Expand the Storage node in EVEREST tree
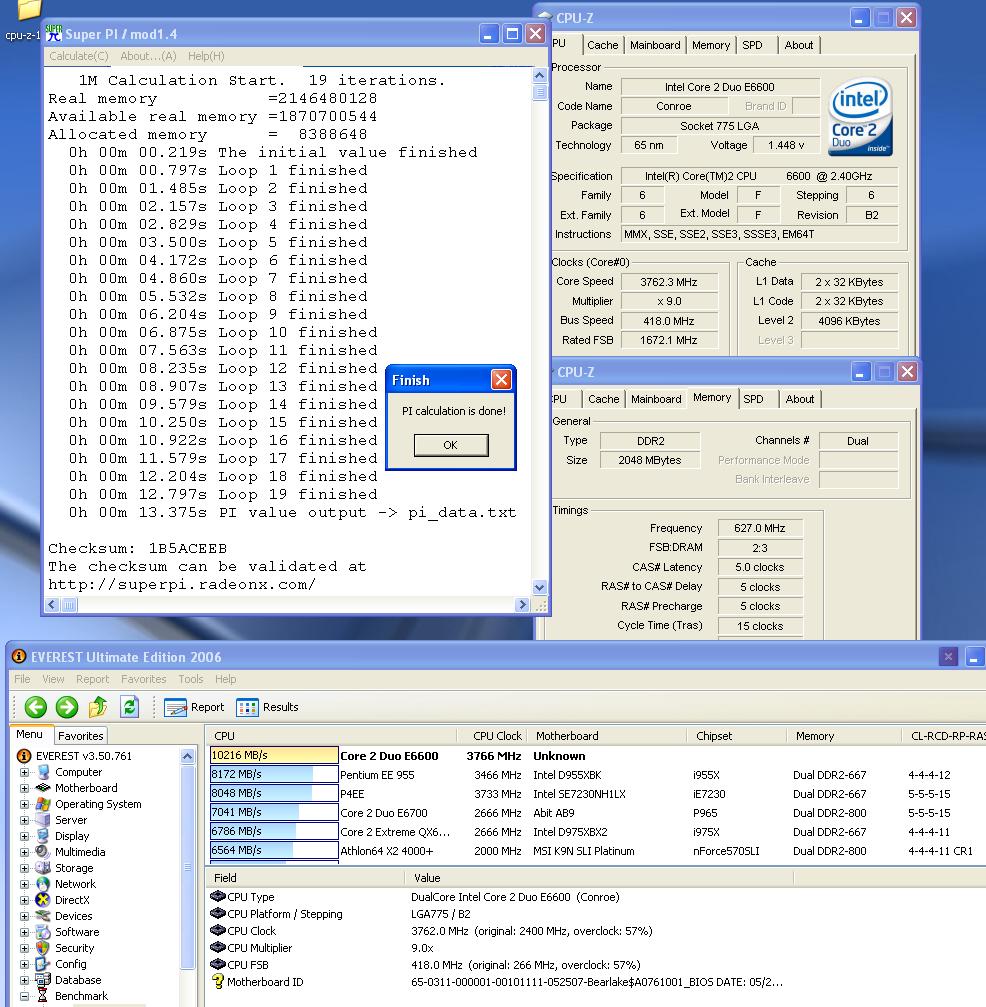The height and width of the screenshot is (1007, 986). point(24,868)
